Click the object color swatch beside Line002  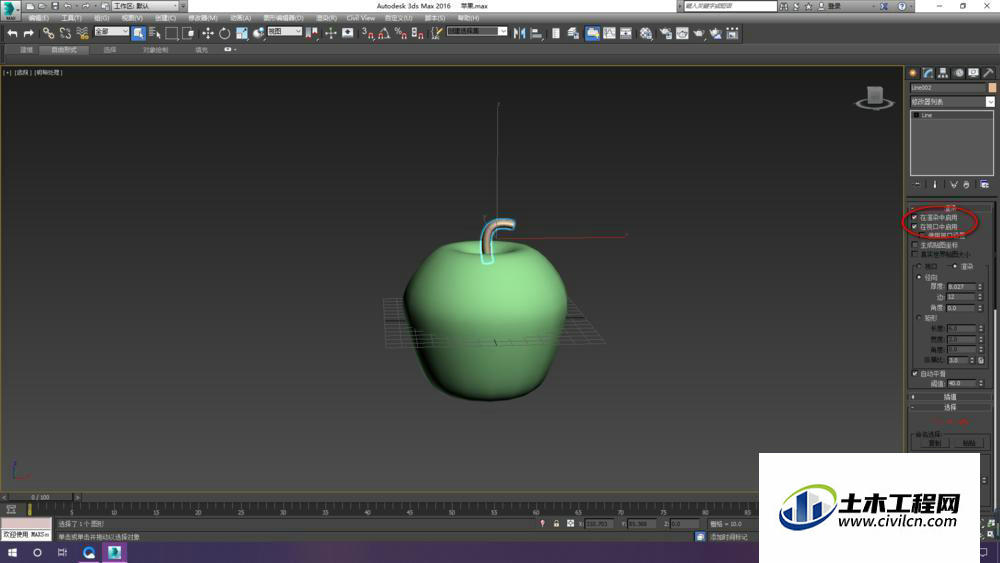coord(992,87)
